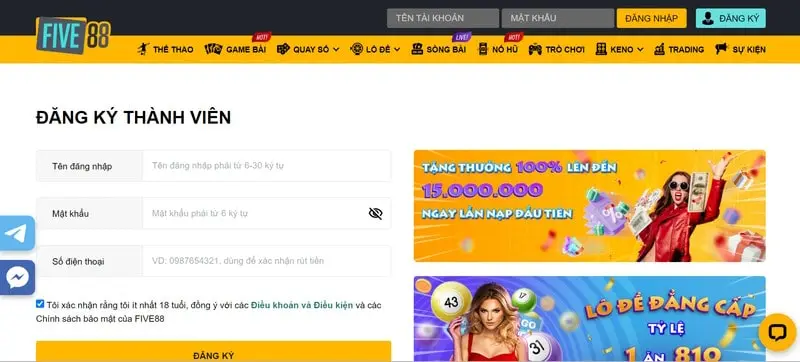Click the Tên đăng nhập input field
This screenshot has width=800, height=362.
tap(267, 166)
